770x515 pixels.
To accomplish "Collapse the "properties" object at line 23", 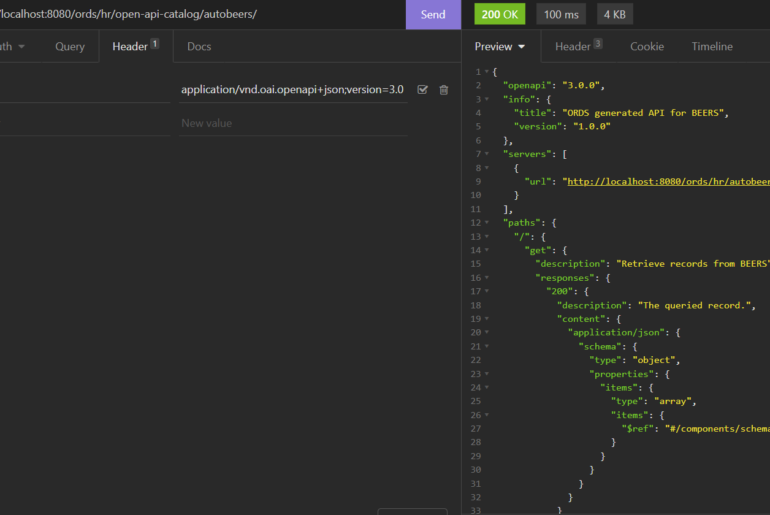I will (x=487, y=374).
